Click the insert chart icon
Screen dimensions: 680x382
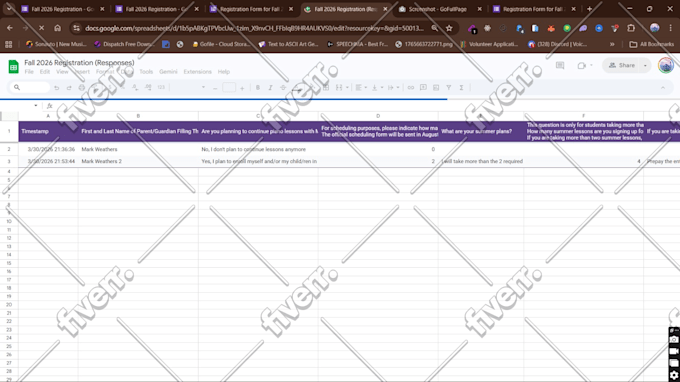pyautogui.click(x=436, y=88)
